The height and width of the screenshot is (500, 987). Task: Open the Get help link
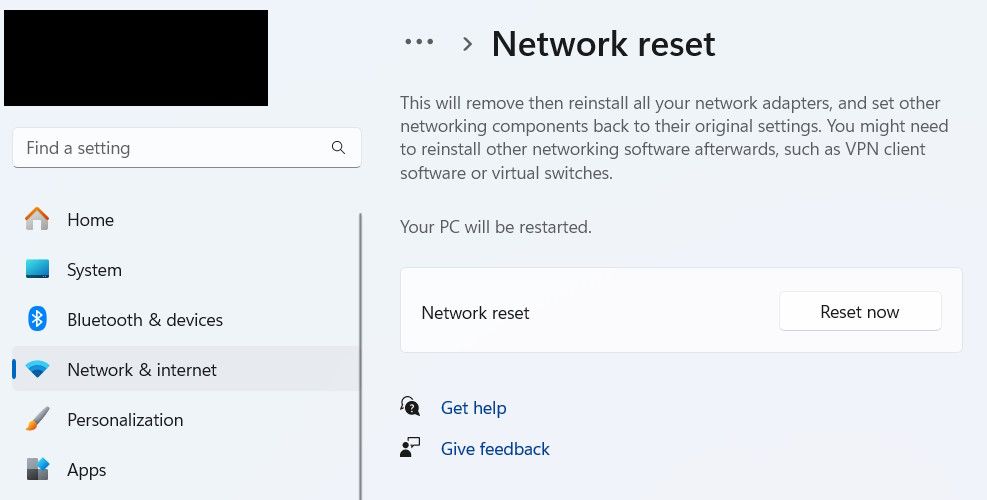(x=473, y=407)
